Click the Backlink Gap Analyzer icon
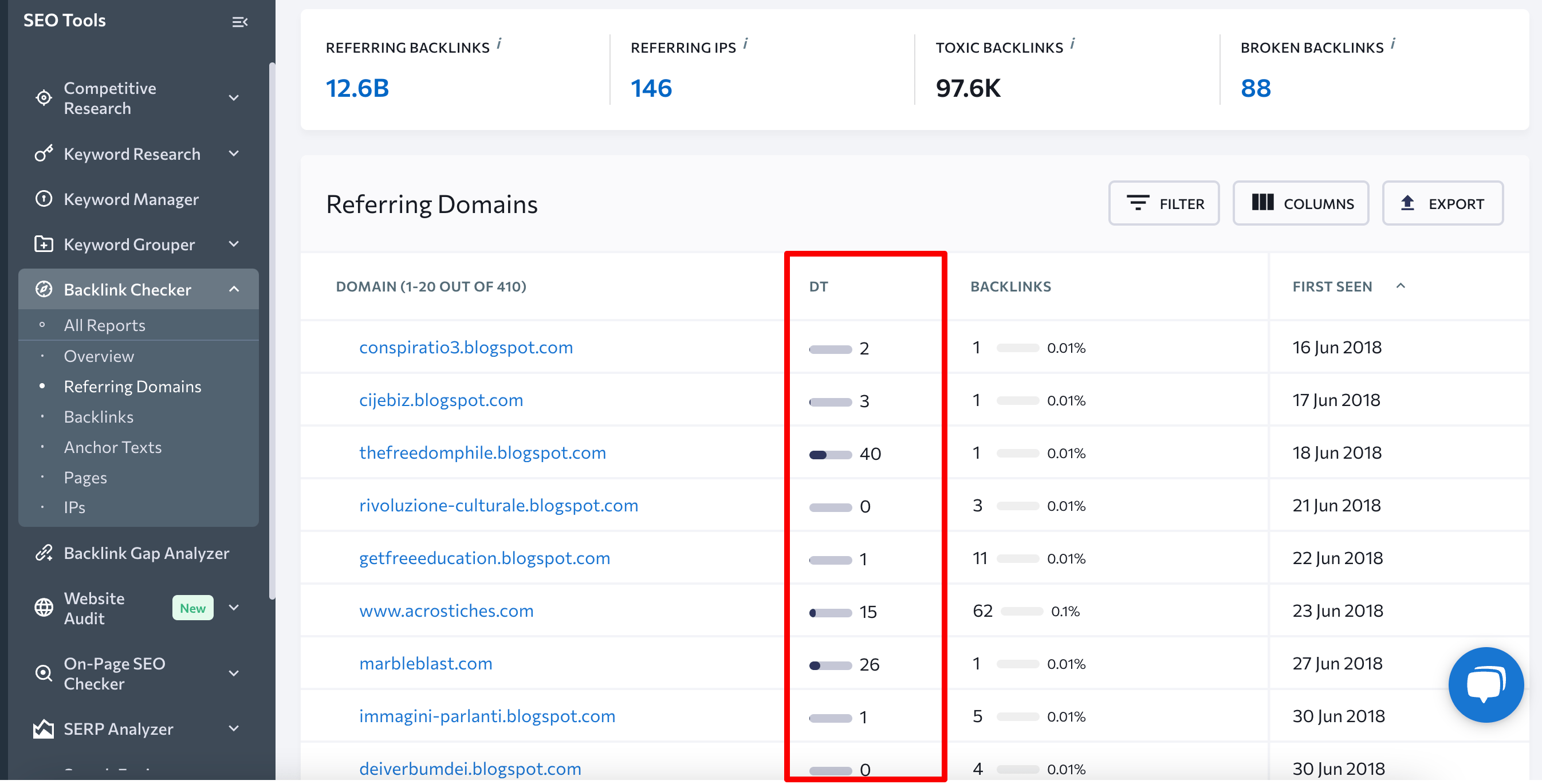 pyautogui.click(x=43, y=553)
